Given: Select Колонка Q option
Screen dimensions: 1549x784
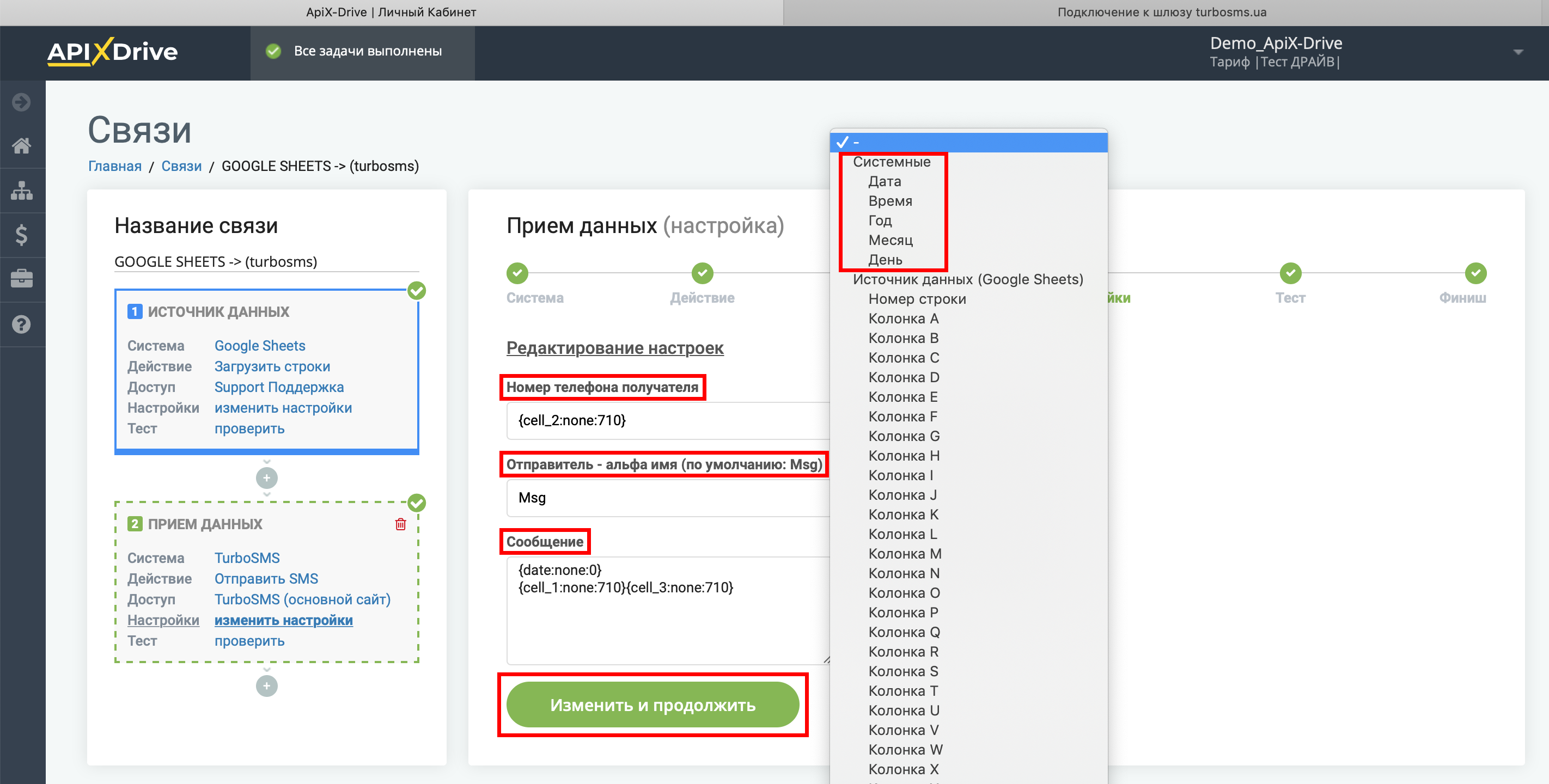Looking at the screenshot, I should (968, 633).
